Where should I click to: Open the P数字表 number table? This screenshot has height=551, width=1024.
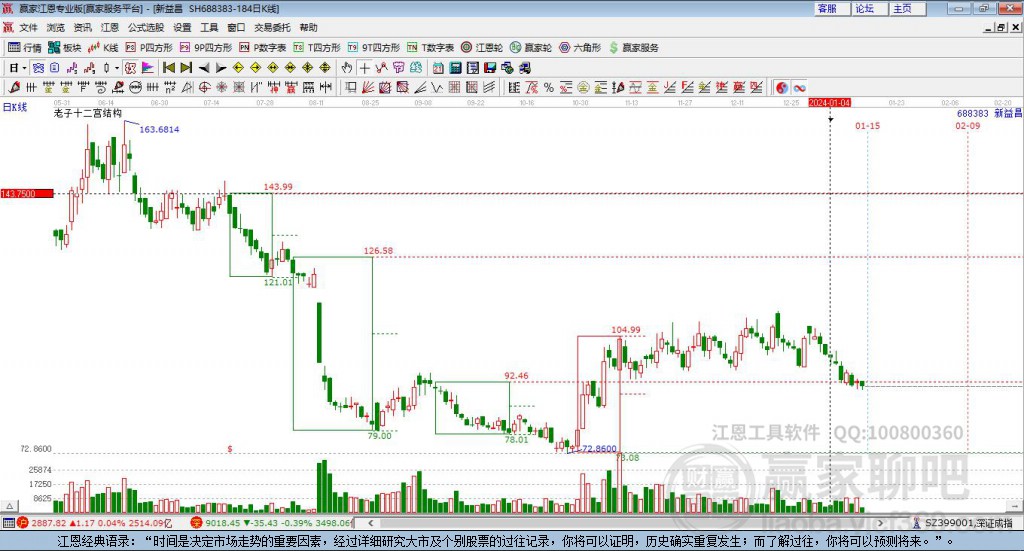pos(263,48)
